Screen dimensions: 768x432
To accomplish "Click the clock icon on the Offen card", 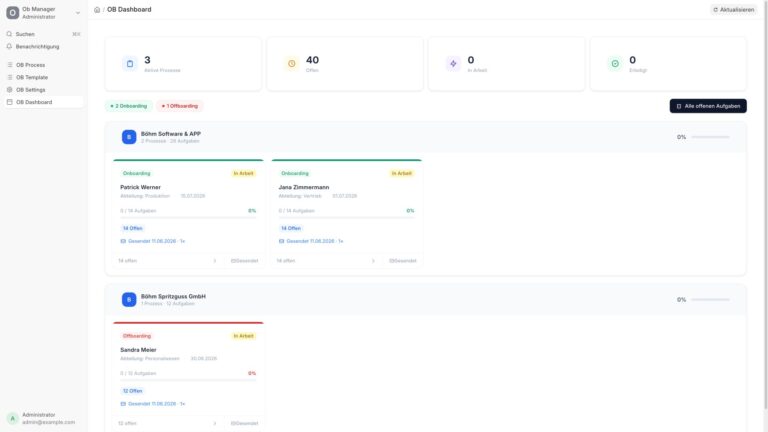I will click(x=291, y=64).
